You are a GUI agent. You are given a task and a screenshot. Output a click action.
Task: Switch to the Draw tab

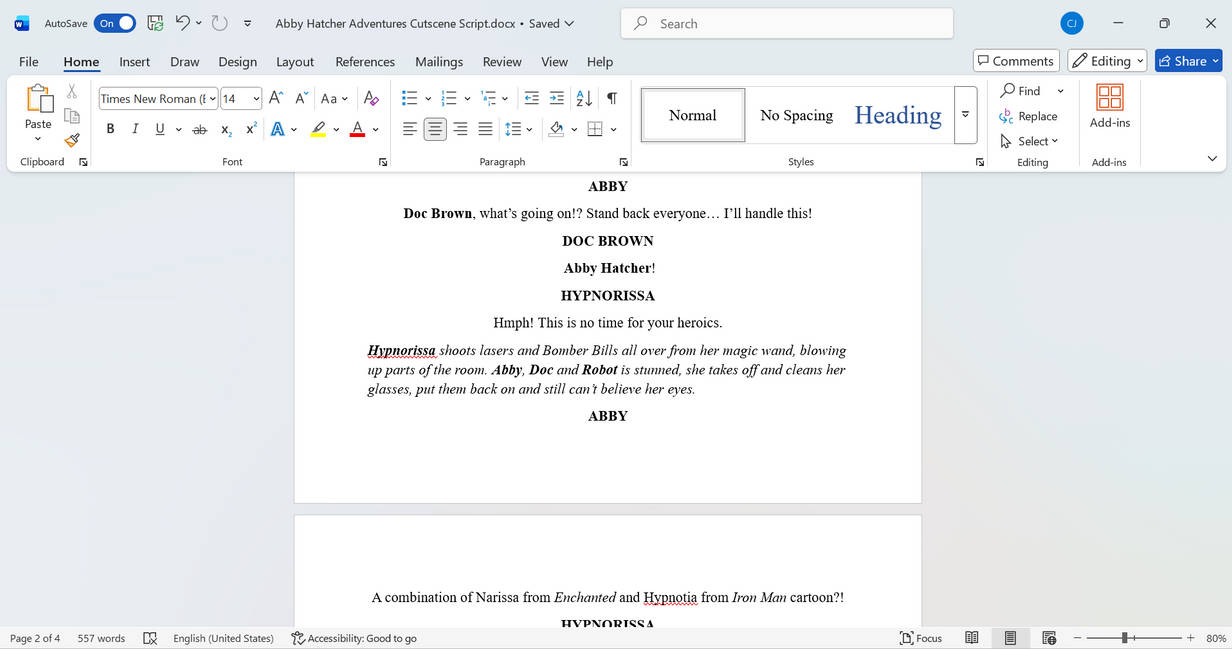click(184, 61)
